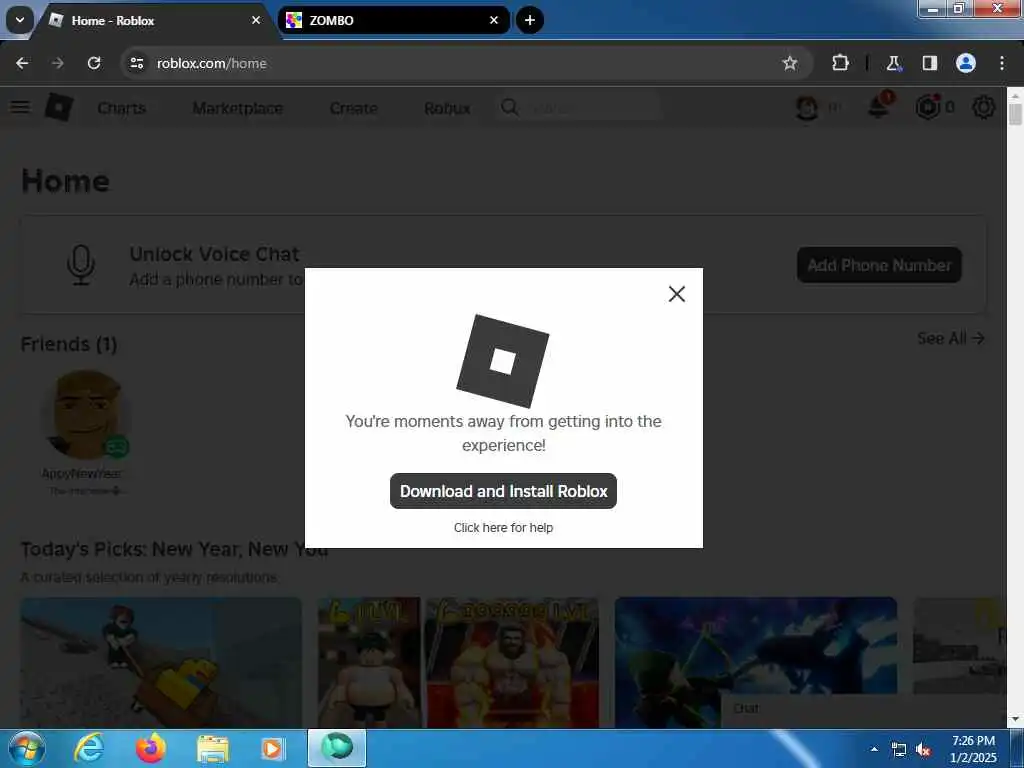Open the Marketplace page
1024x768 pixels.
click(x=238, y=108)
